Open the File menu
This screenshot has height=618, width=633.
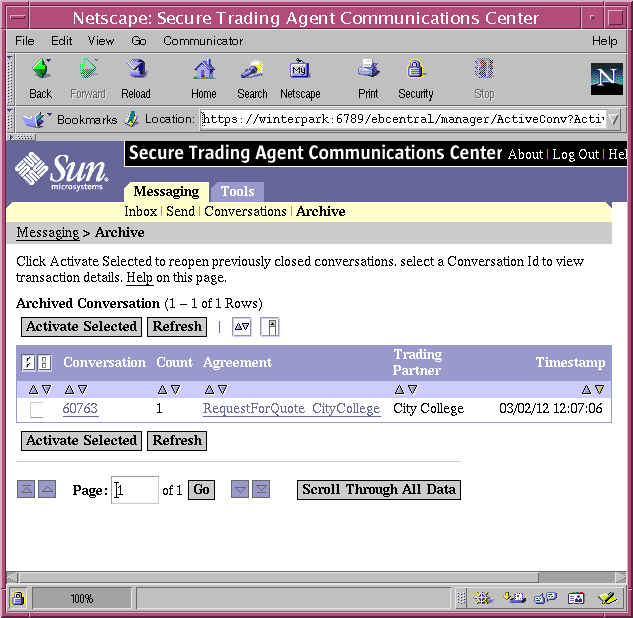(x=25, y=41)
